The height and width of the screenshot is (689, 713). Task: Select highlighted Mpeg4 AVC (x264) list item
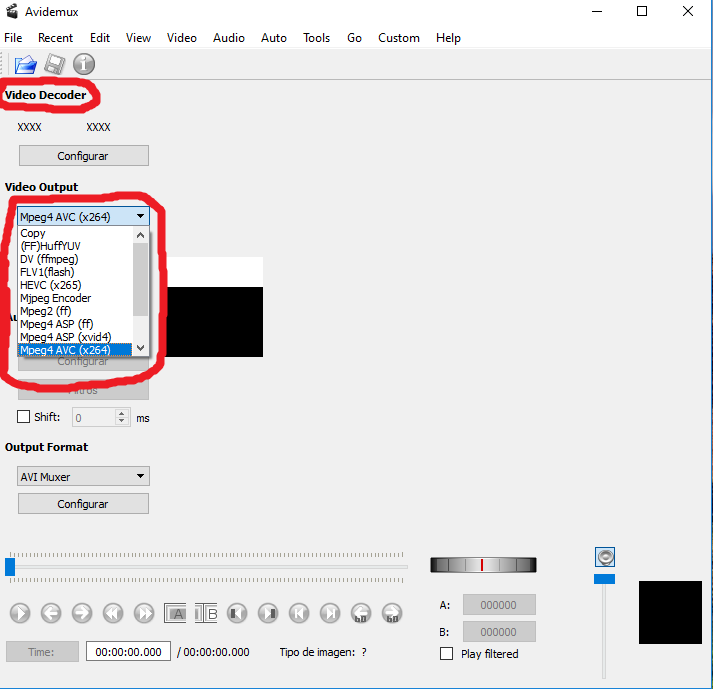coord(75,350)
